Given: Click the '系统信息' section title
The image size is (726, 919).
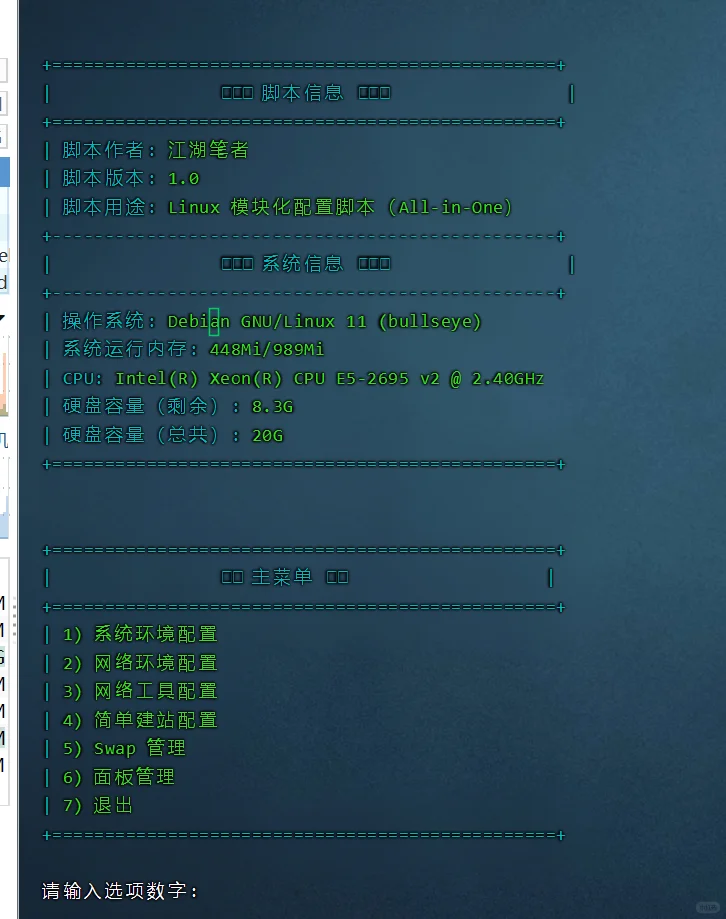Looking at the screenshot, I should [302, 264].
